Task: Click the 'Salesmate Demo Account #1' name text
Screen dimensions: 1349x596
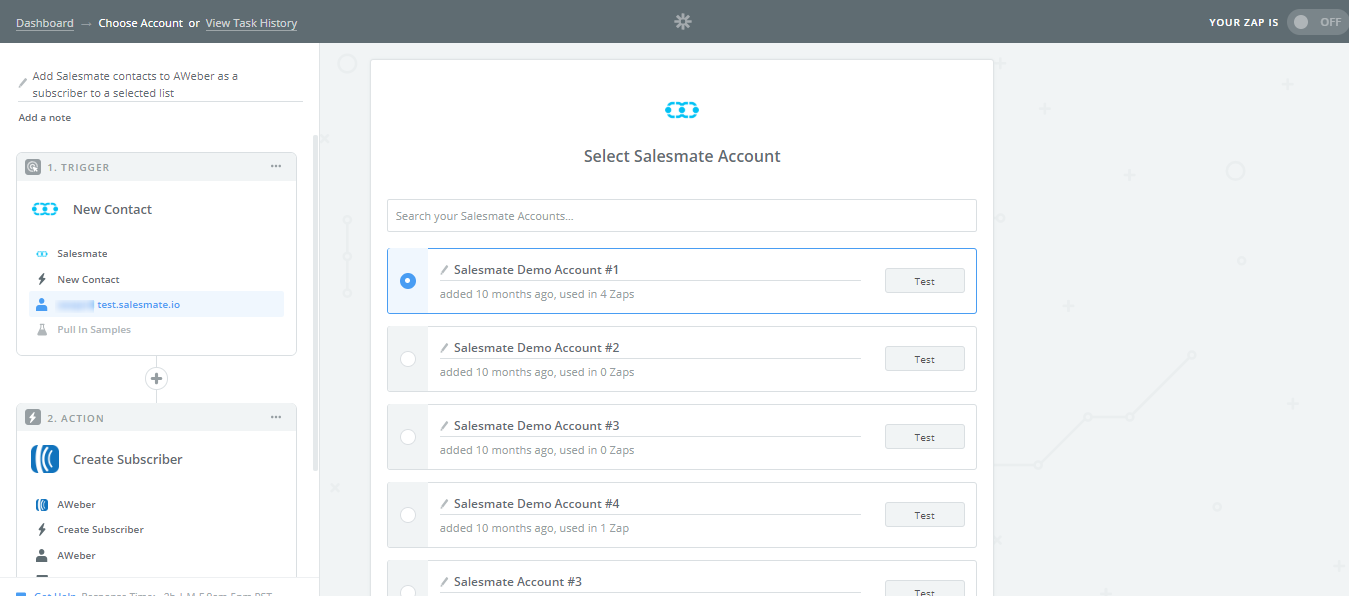Action: pyautogui.click(x=537, y=270)
